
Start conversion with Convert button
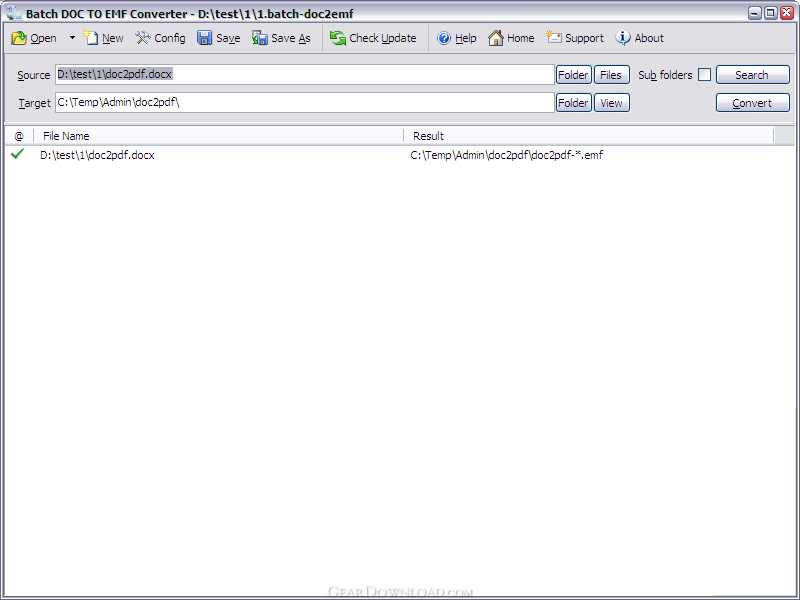click(753, 103)
